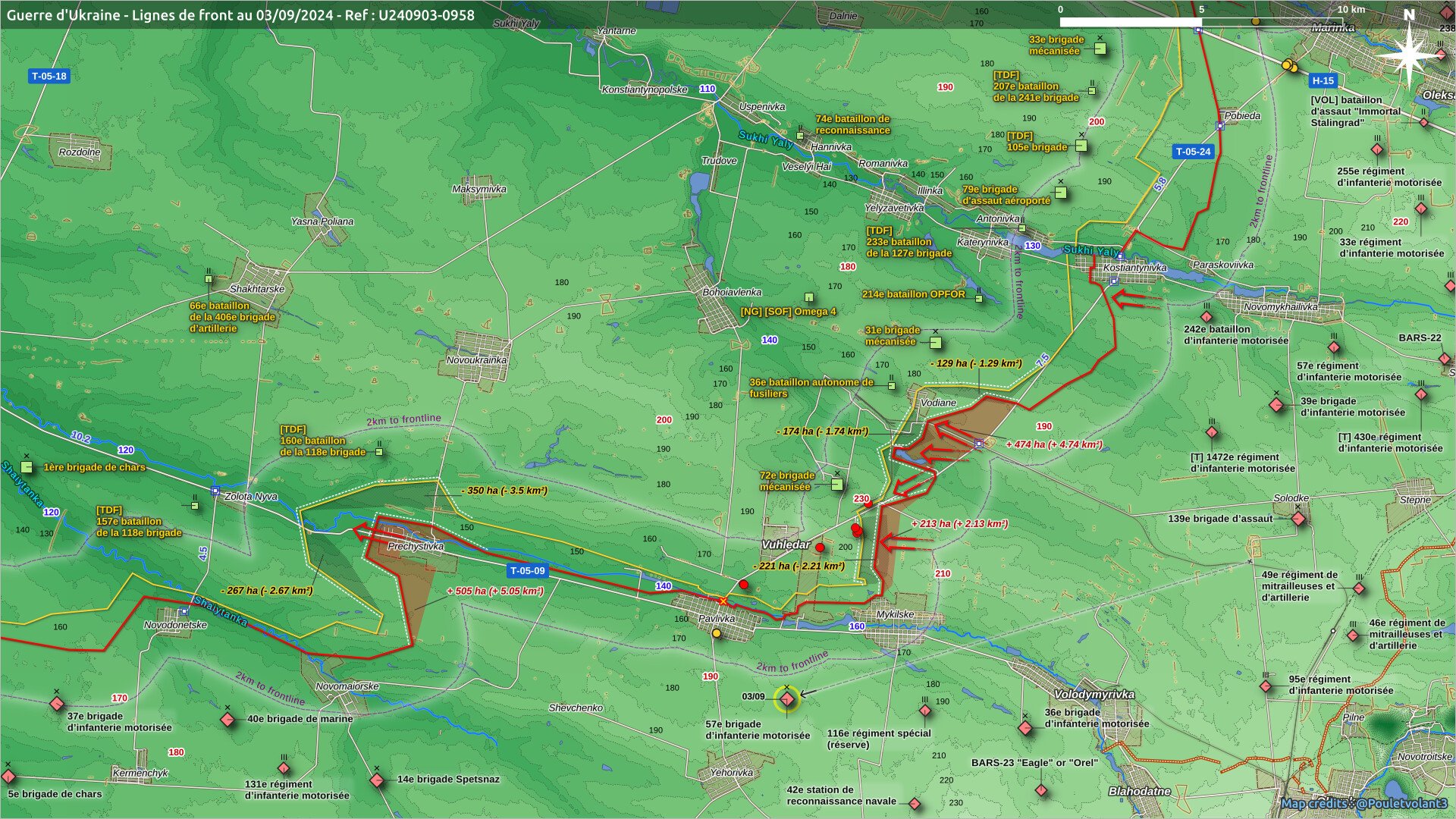Screen dimensions: 1456x819
Task: Click the 14e brigade Spetsnaz diamond marker
Action: [377, 780]
